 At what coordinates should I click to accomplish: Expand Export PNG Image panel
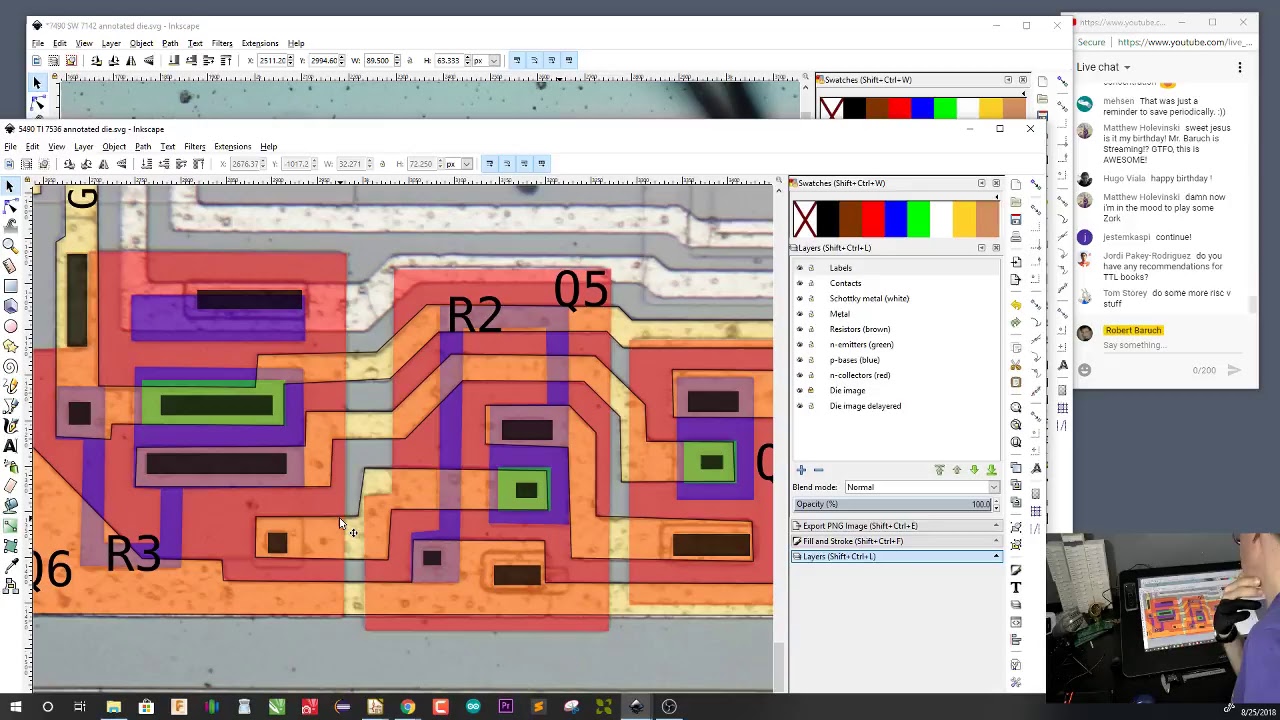[x=896, y=526]
